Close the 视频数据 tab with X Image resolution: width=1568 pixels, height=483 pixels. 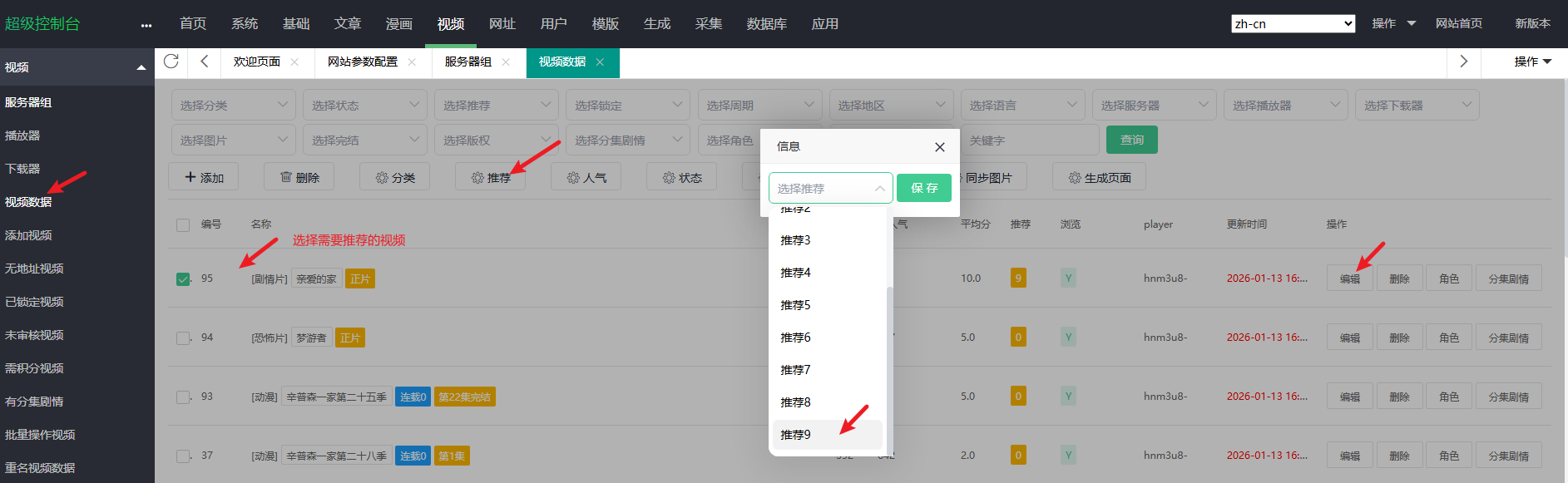click(600, 62)
